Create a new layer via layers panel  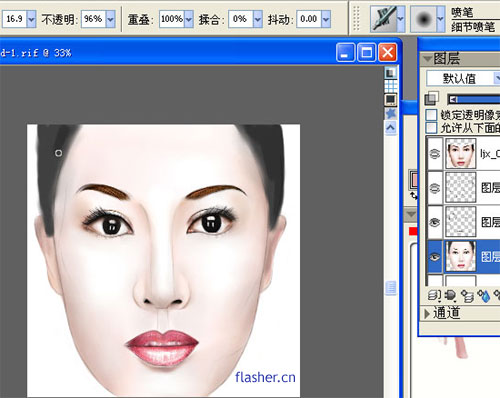[x=467, y=295]
